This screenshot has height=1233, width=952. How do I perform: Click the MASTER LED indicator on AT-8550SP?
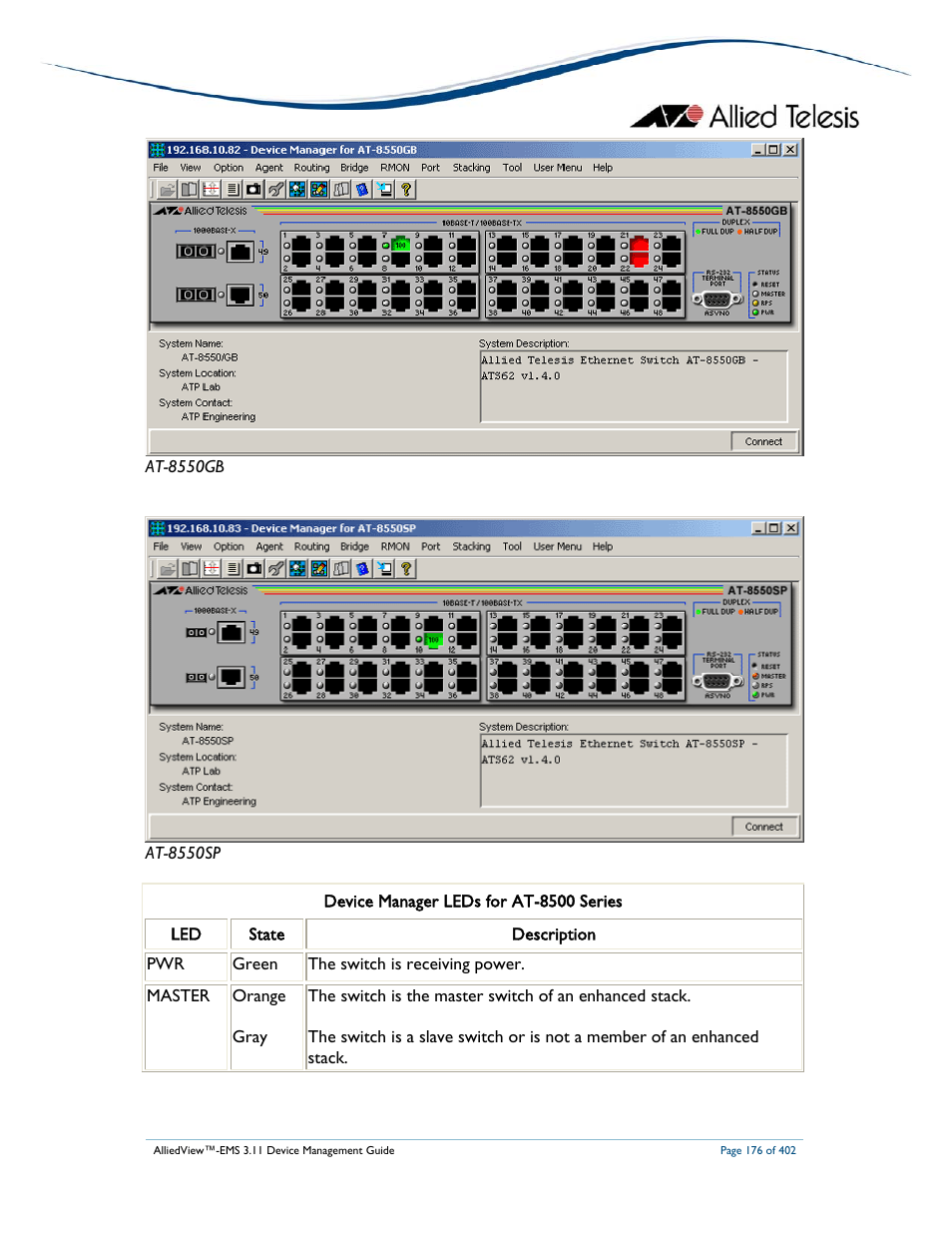(756, 676)
